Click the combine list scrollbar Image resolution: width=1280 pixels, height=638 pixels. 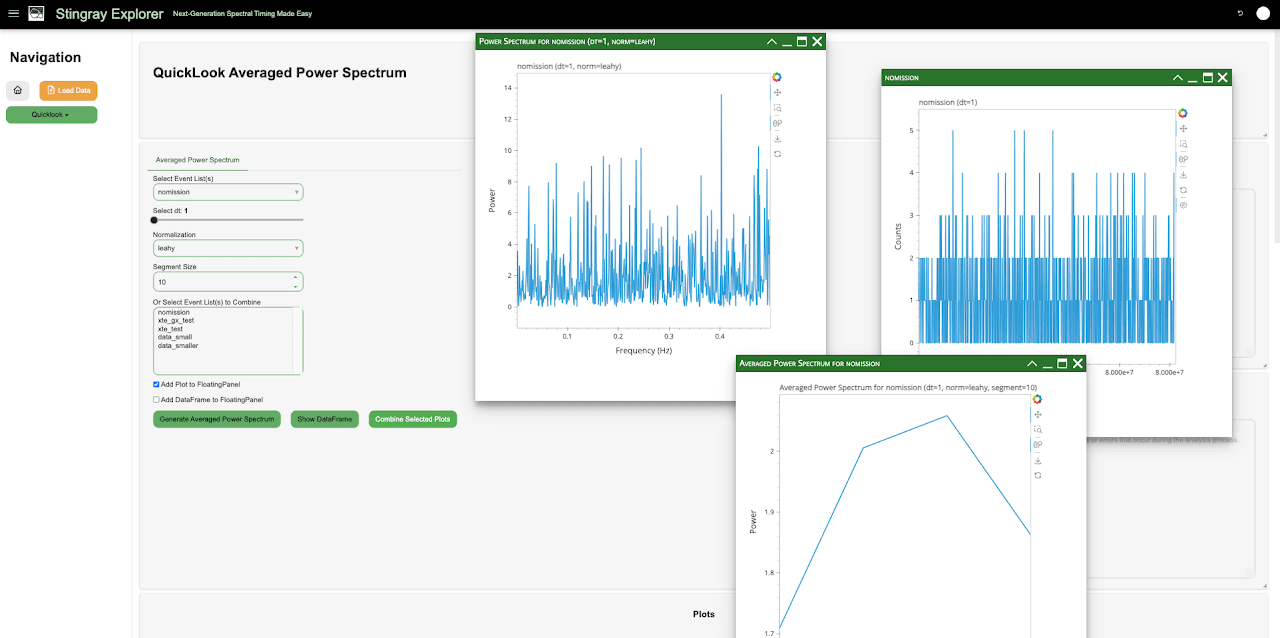[x=297, y=340]
